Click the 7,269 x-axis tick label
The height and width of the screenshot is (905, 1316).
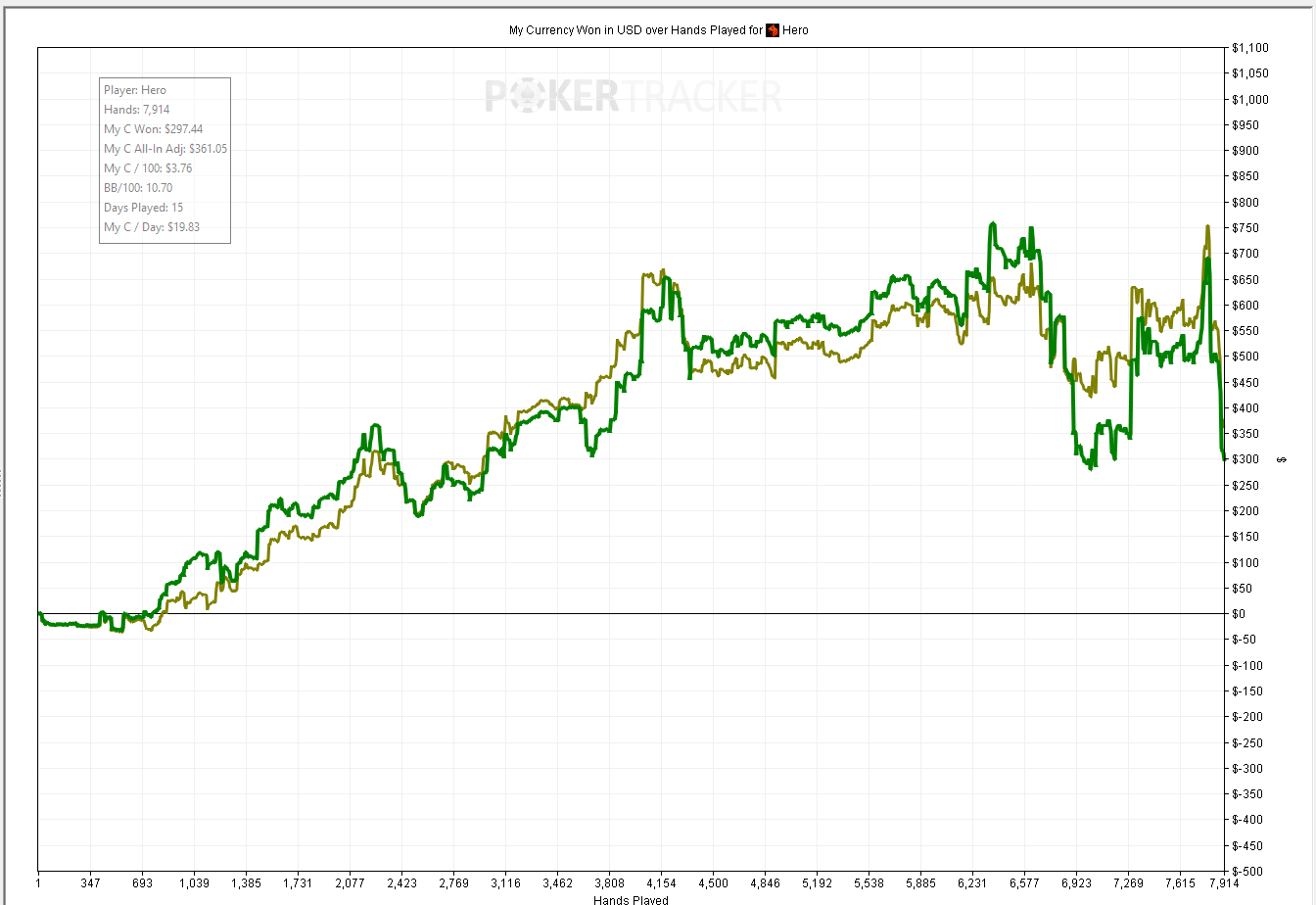click(1128, 882)
